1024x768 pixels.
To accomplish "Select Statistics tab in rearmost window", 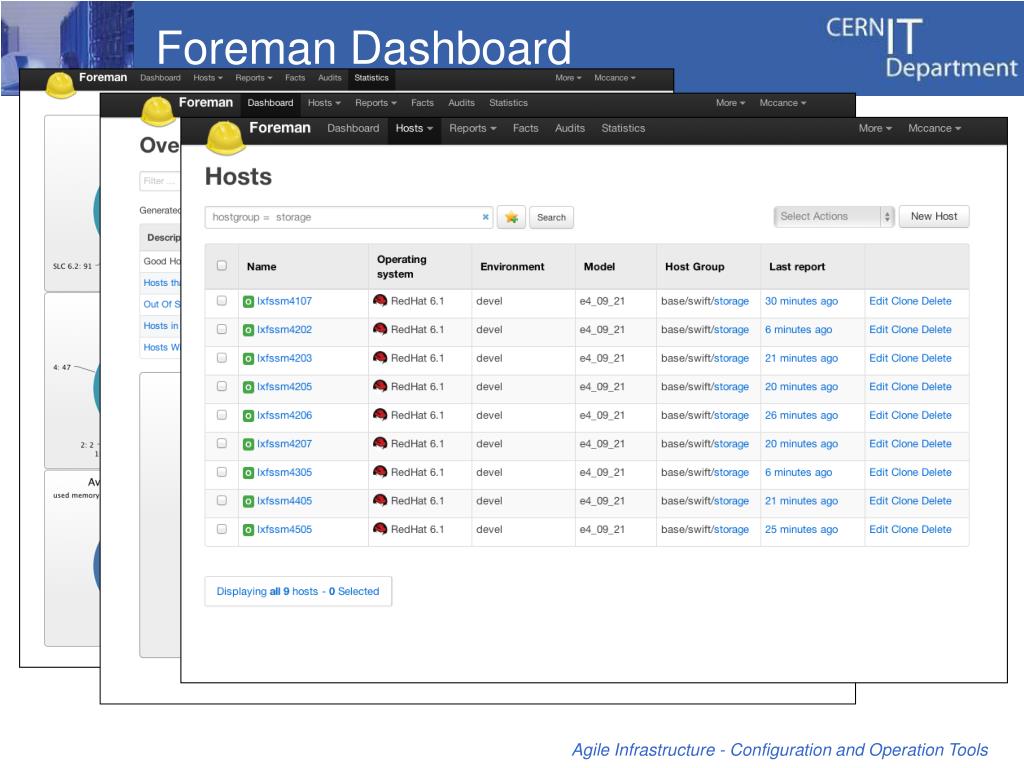I will click(372, 78).
